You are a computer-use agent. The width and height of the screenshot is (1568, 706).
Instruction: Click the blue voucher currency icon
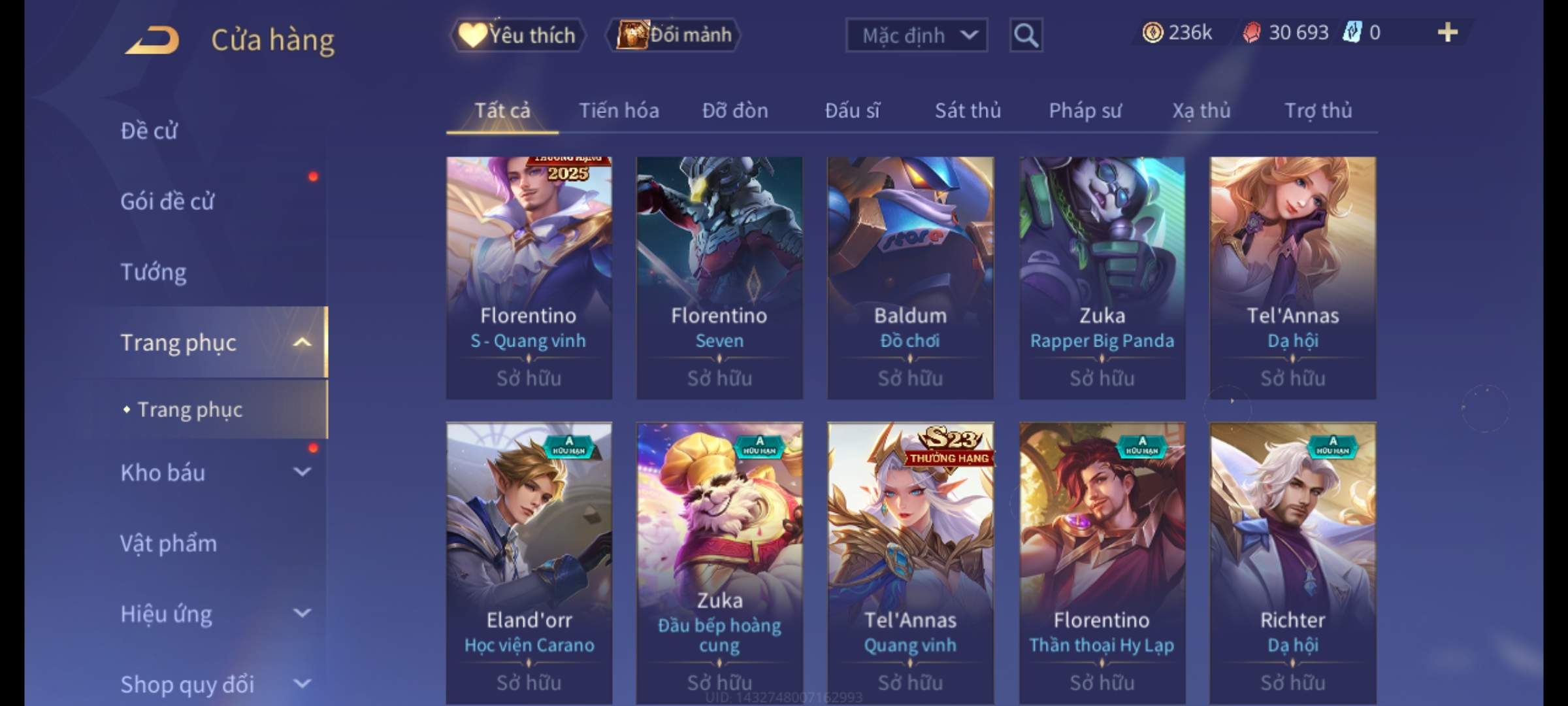[x=1352, y=32]
